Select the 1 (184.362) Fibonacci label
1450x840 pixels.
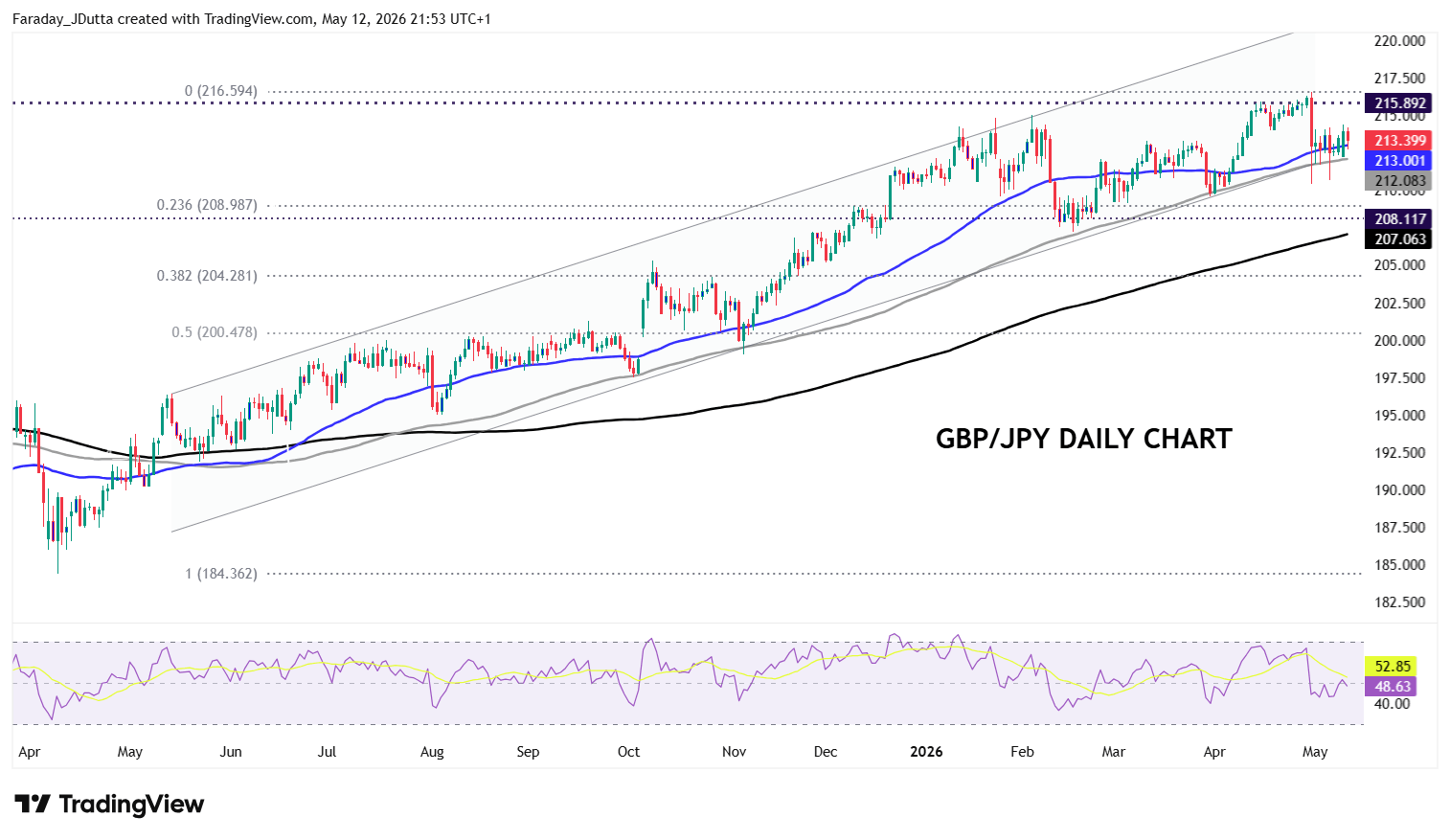tap(221, 574)
